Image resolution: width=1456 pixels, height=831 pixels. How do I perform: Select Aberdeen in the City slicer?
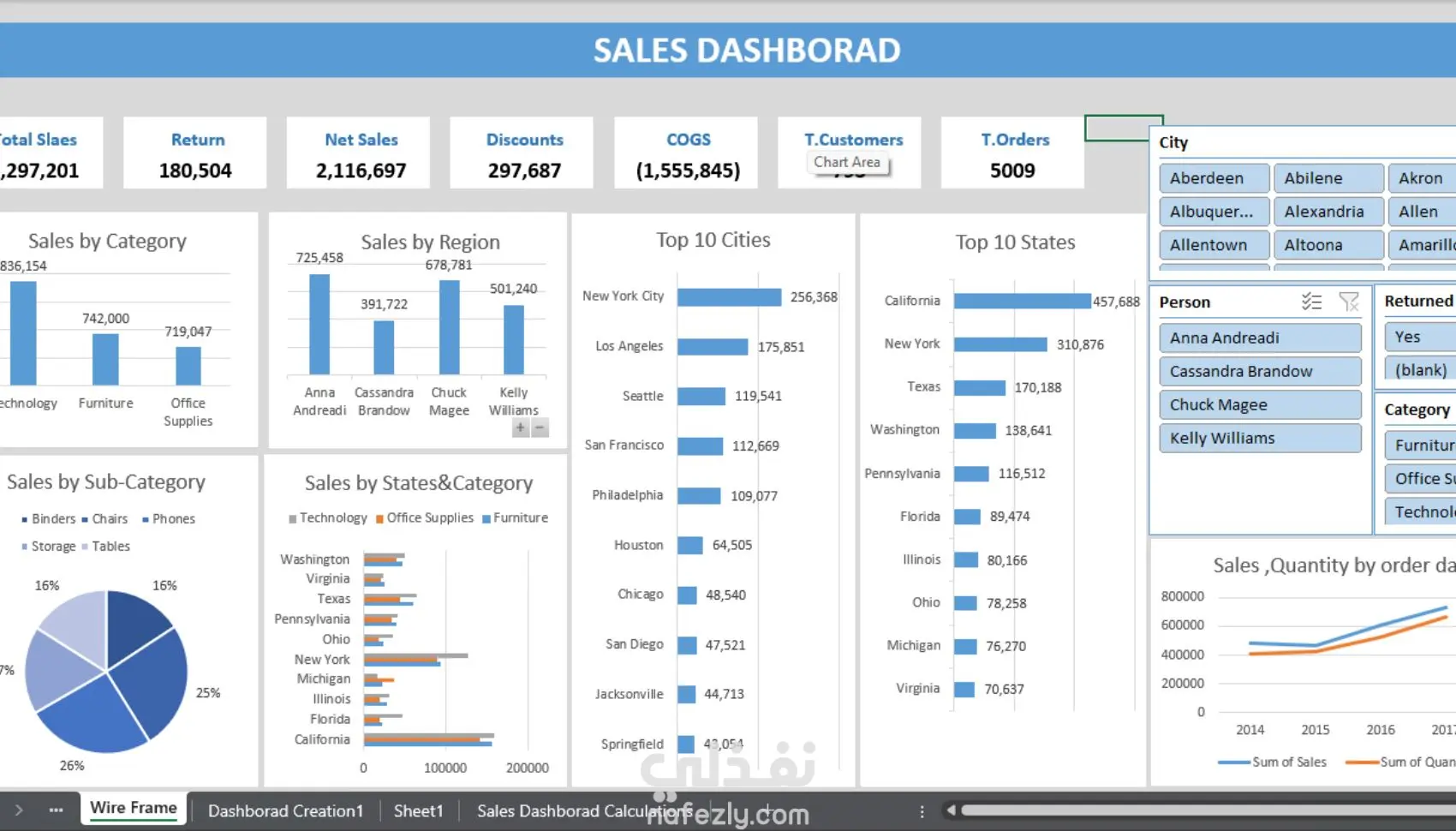tap(1214, 178)
